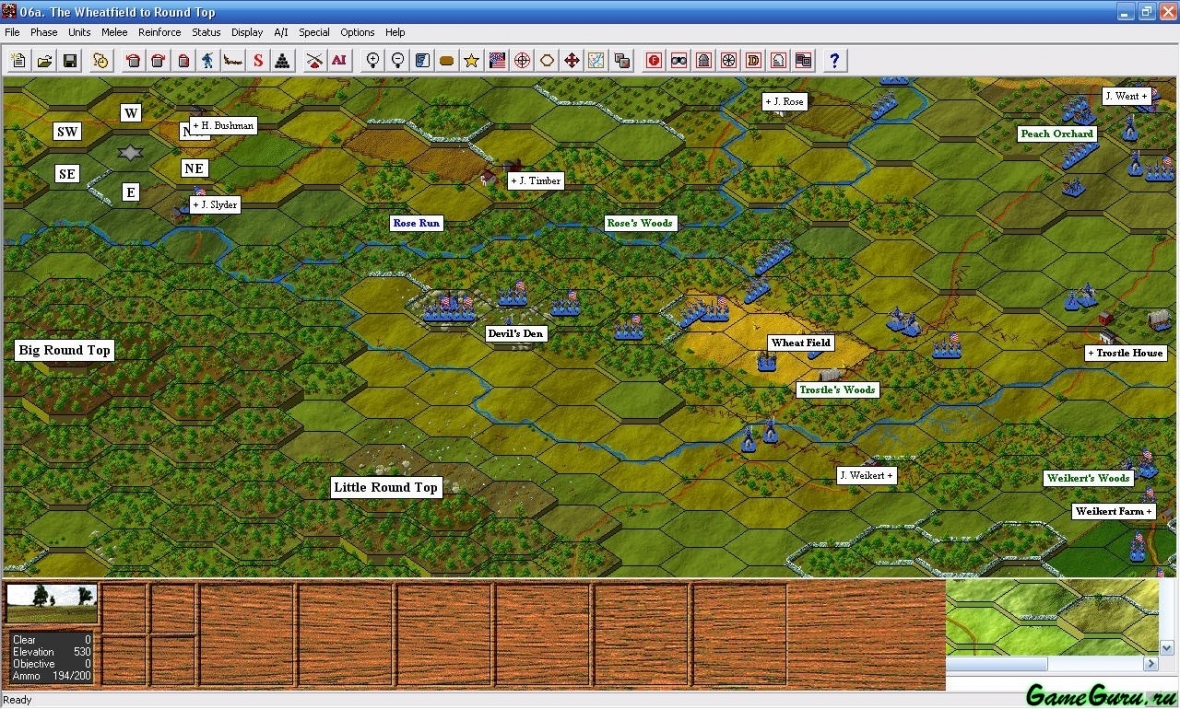Screen dimensions: 1180x709
Task: Click the overlapping squares toolbar icon
Action: point(622,61)
